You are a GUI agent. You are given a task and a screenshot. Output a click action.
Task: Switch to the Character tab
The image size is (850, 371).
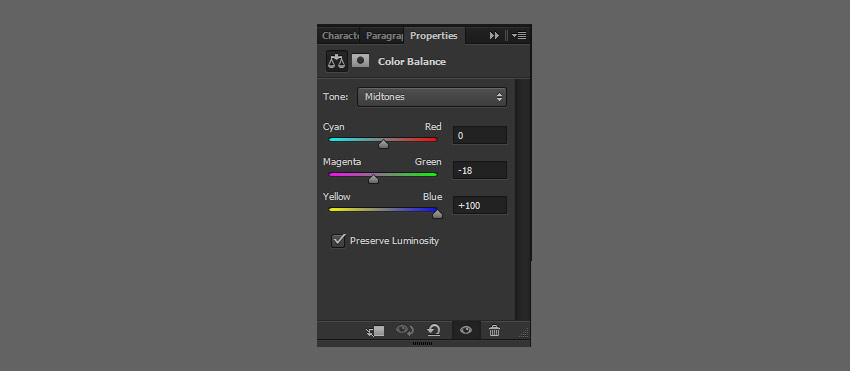pyautogui.click(x=339, y=36)
